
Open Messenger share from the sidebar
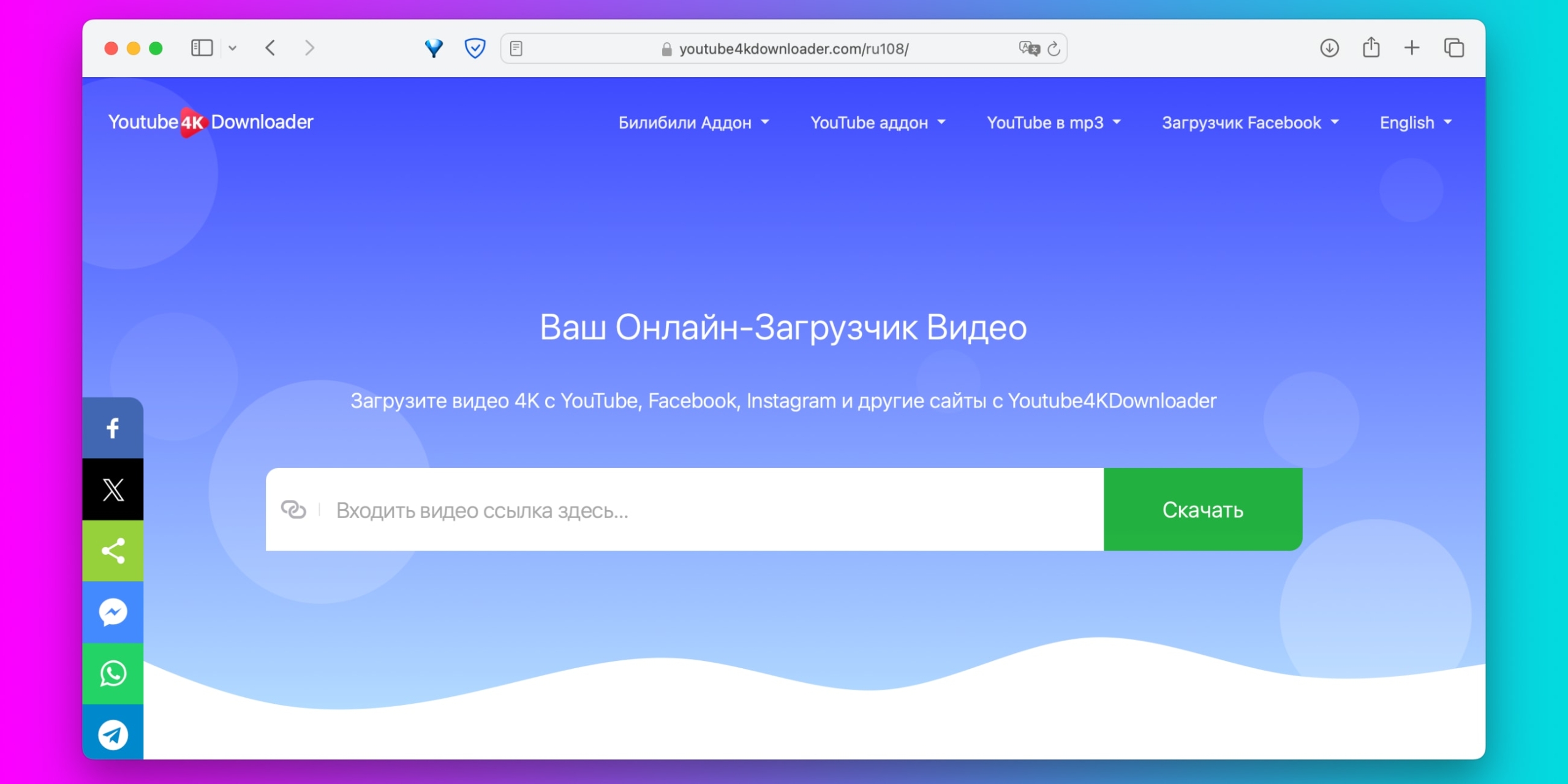(x=113, y=612)
